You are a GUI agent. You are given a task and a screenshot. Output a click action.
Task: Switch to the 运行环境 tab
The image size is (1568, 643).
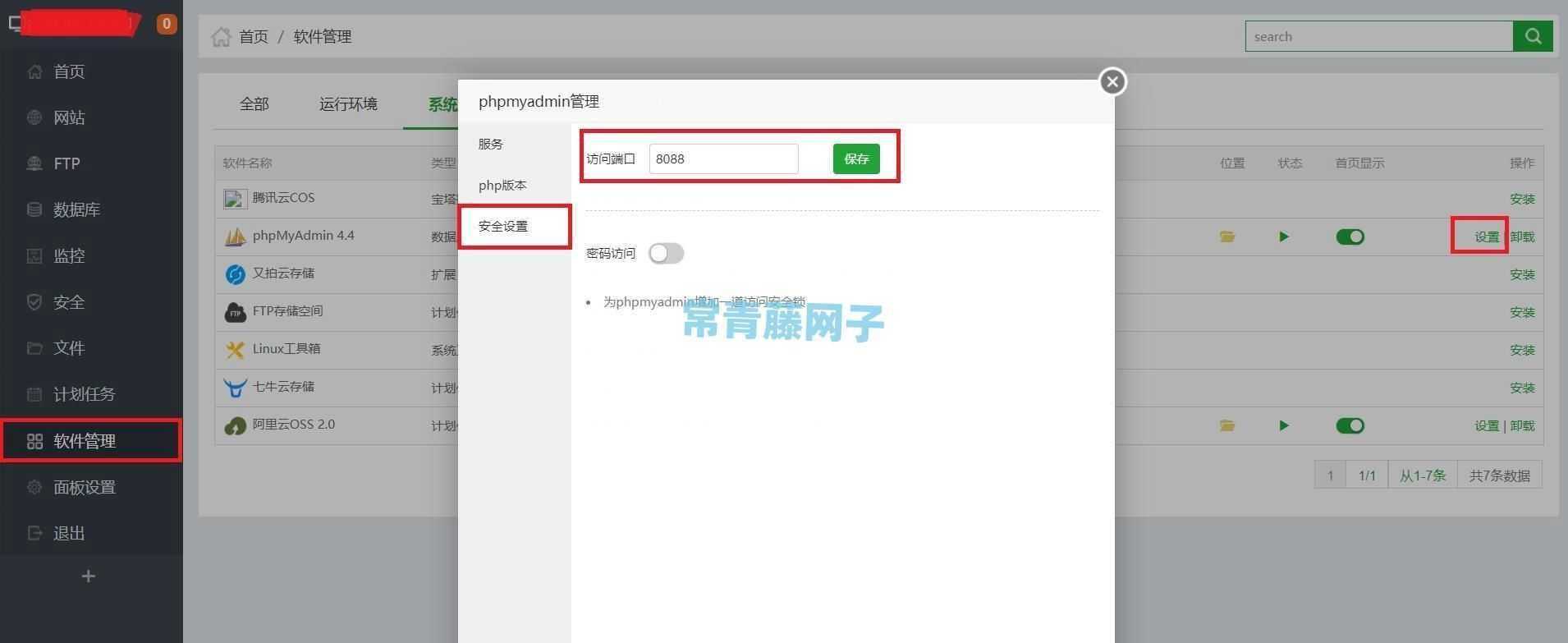pyautogui.click(x=348, y=104)
